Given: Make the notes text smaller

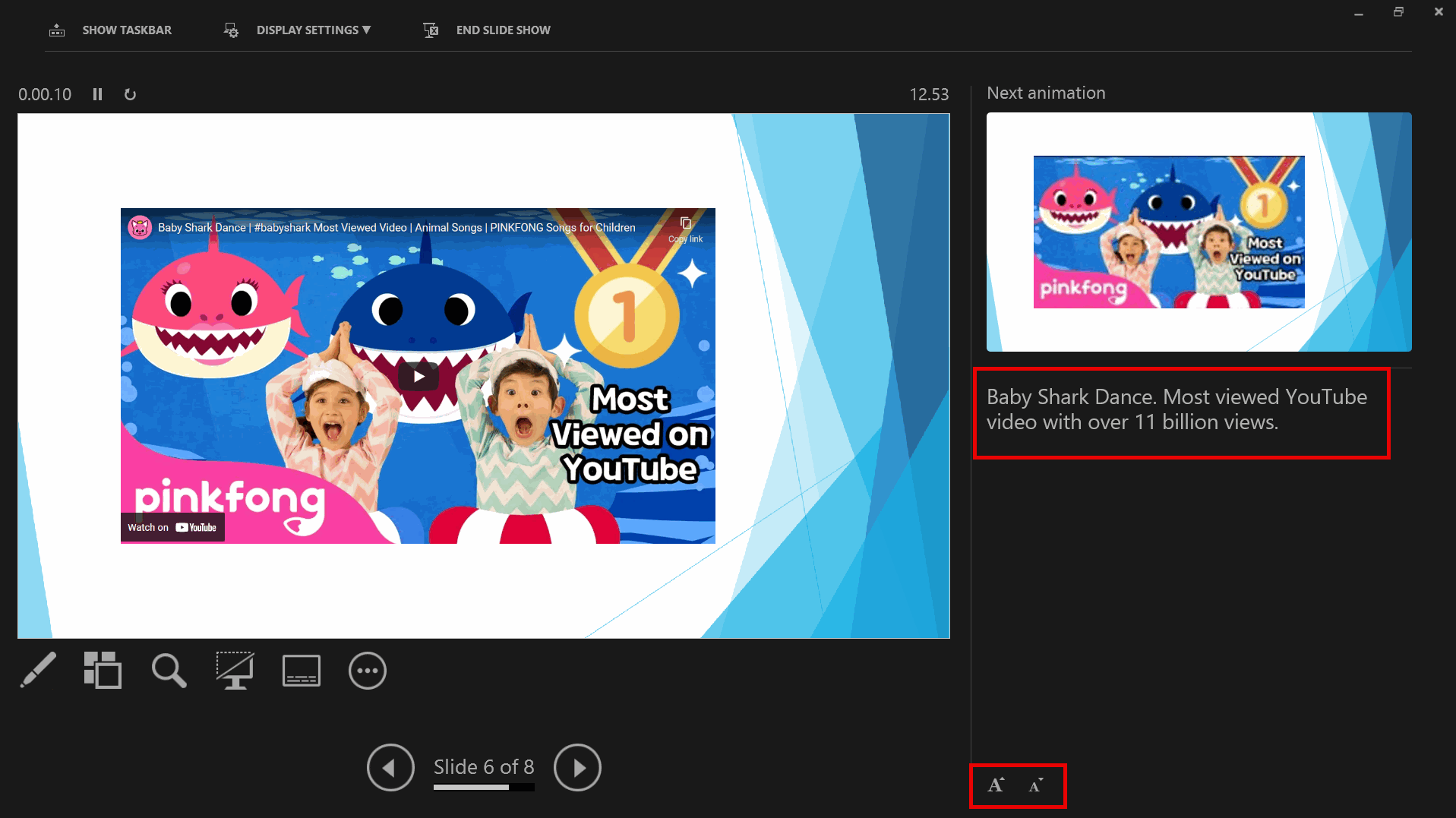Looking at the screenshot, I should pyautogui.click(x=1036, y=785).
